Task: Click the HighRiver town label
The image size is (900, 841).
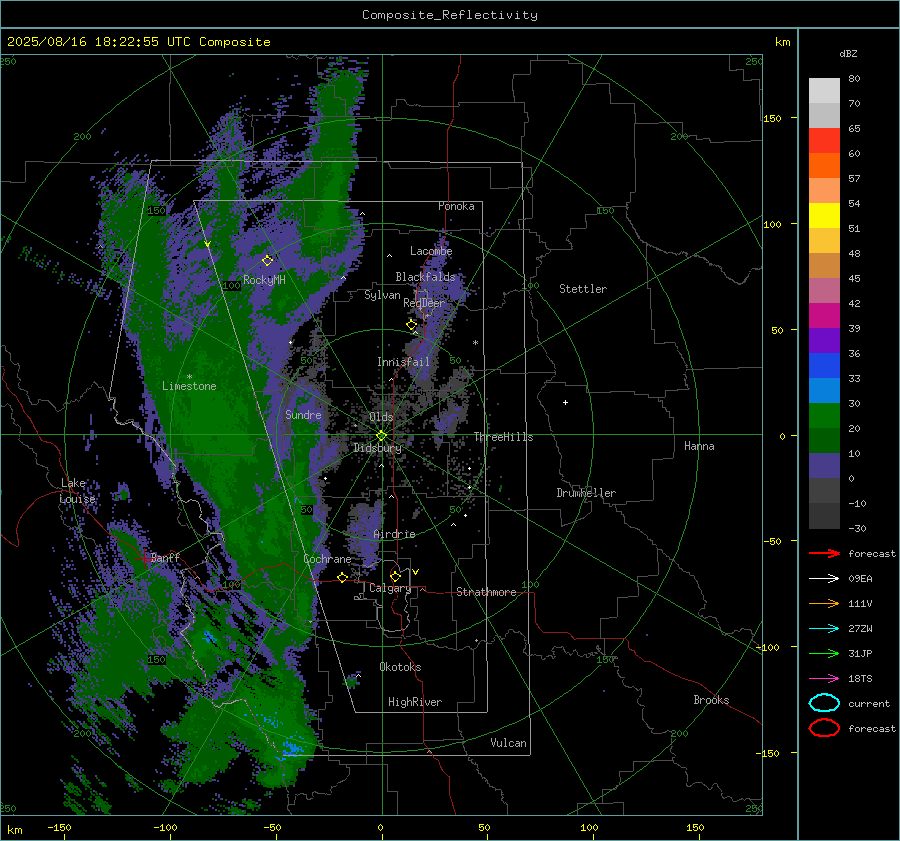Action: [415, 702]
